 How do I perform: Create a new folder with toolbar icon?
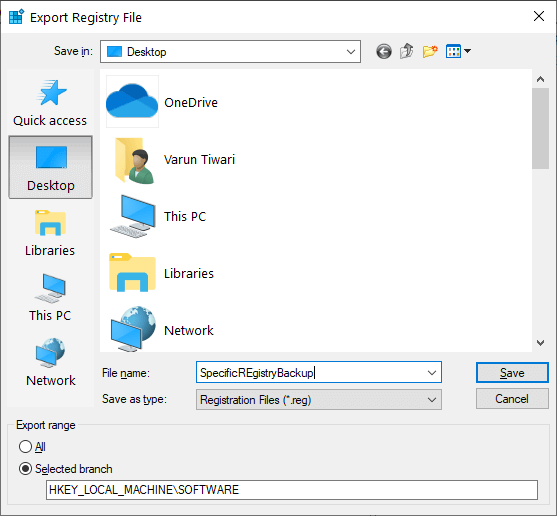[430, 51]
